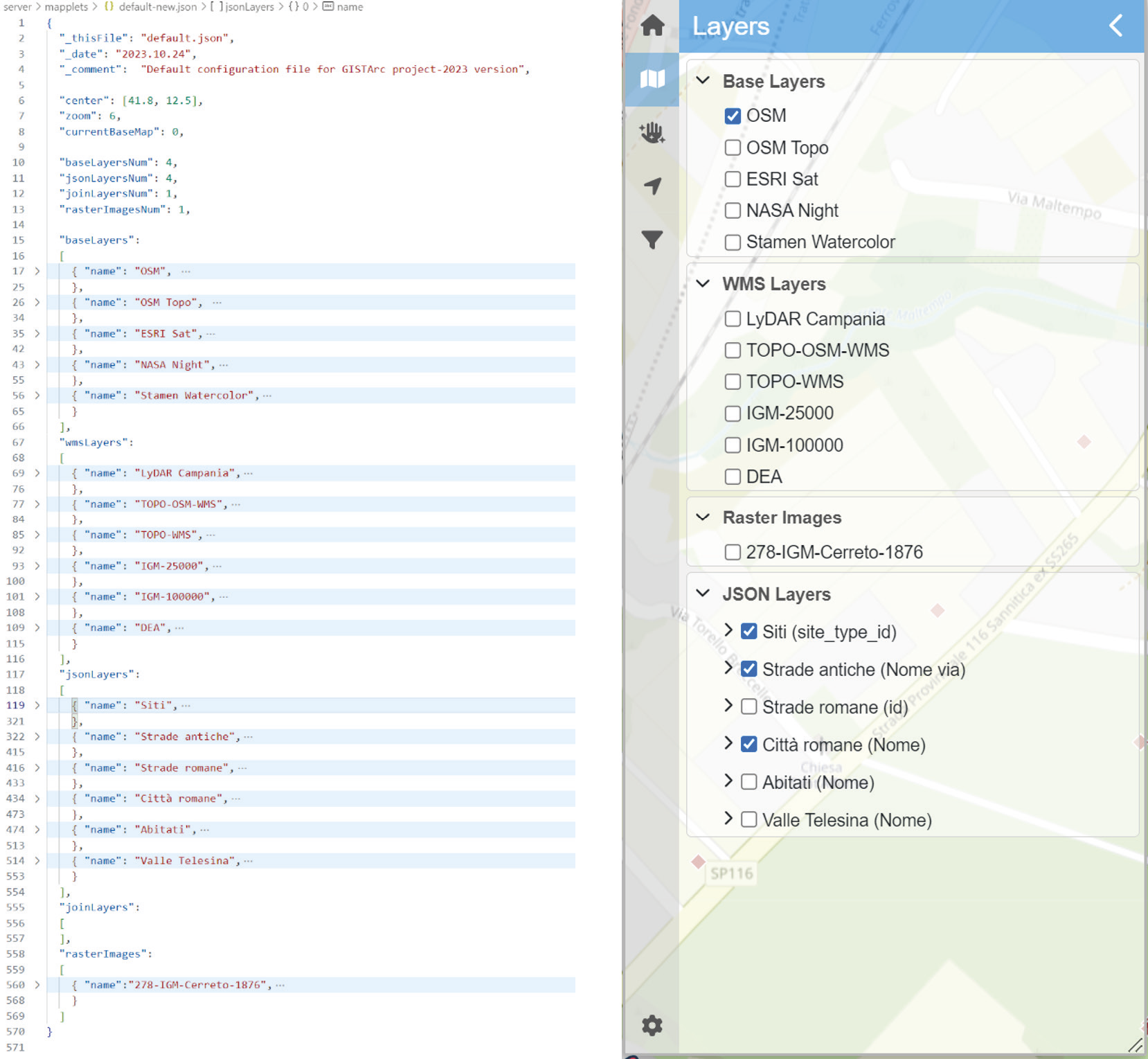Image resolution: width=1148 pixels, height=1059 pixels.
Task: Expand the Città romane layer arrow
Action: pyautogui.click(x=728, y=743)
